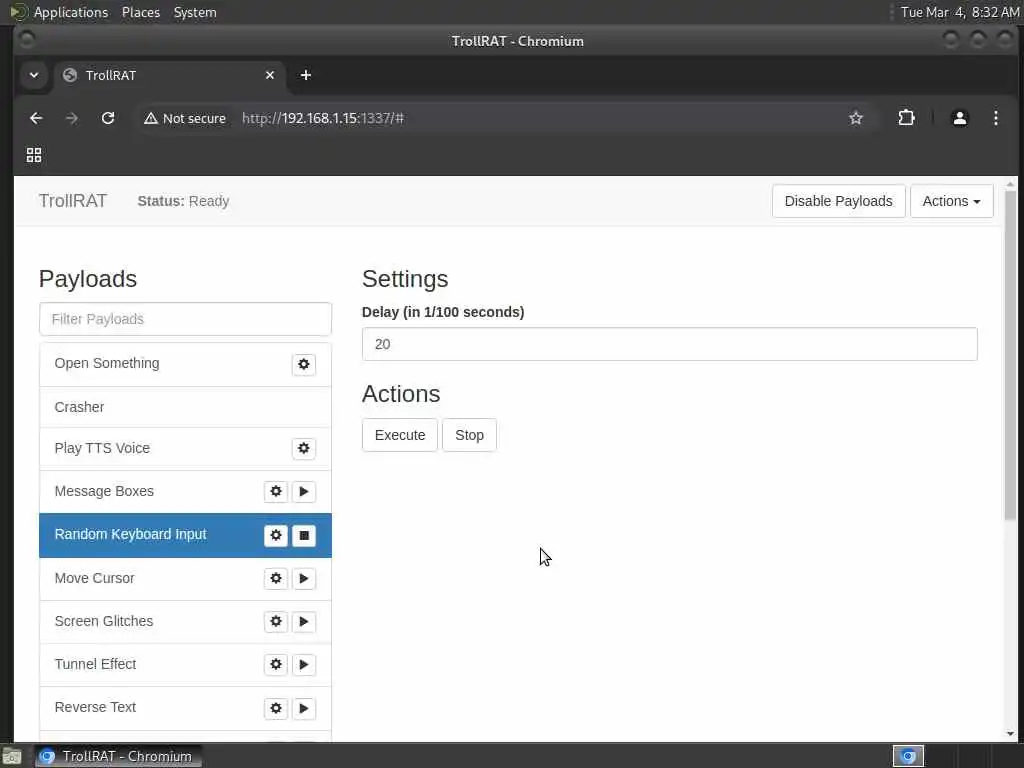Open Reverse Text settings gear
The image size is (1024, 768).
point(276,709)
